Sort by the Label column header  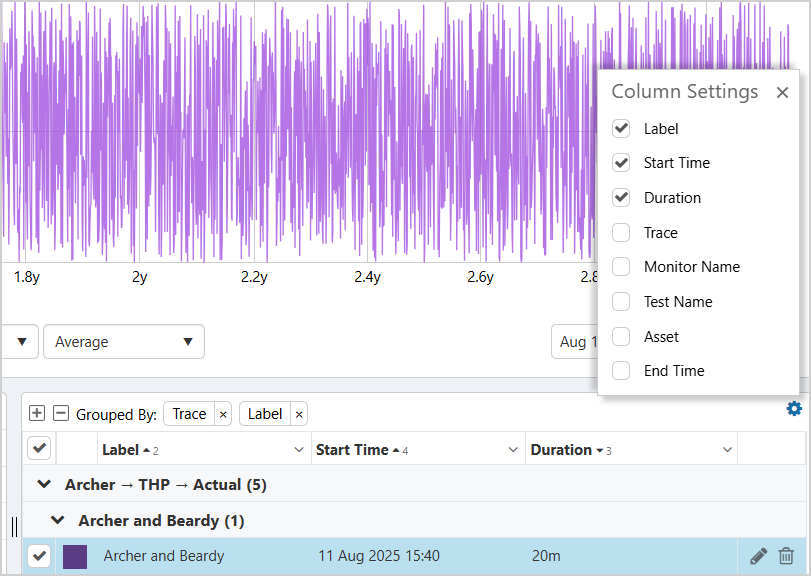[x=120, y=450]
